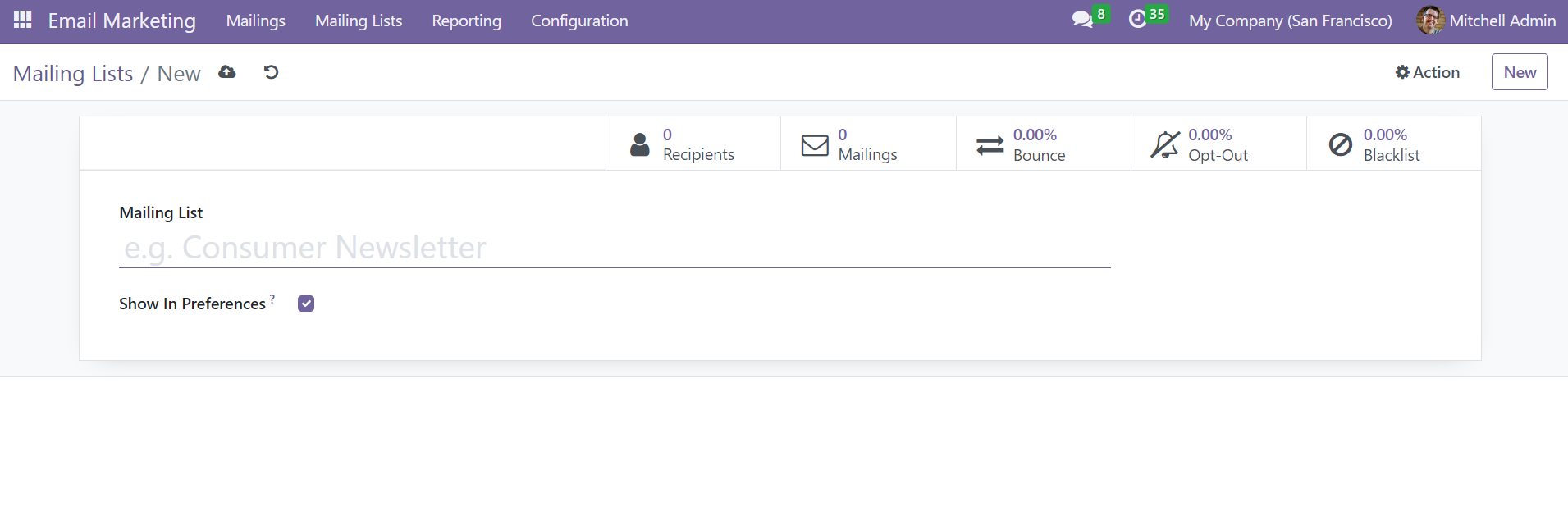This screenshot has height=516, width=1568.
Task: View the Recipients stat button
Action: 693,144
